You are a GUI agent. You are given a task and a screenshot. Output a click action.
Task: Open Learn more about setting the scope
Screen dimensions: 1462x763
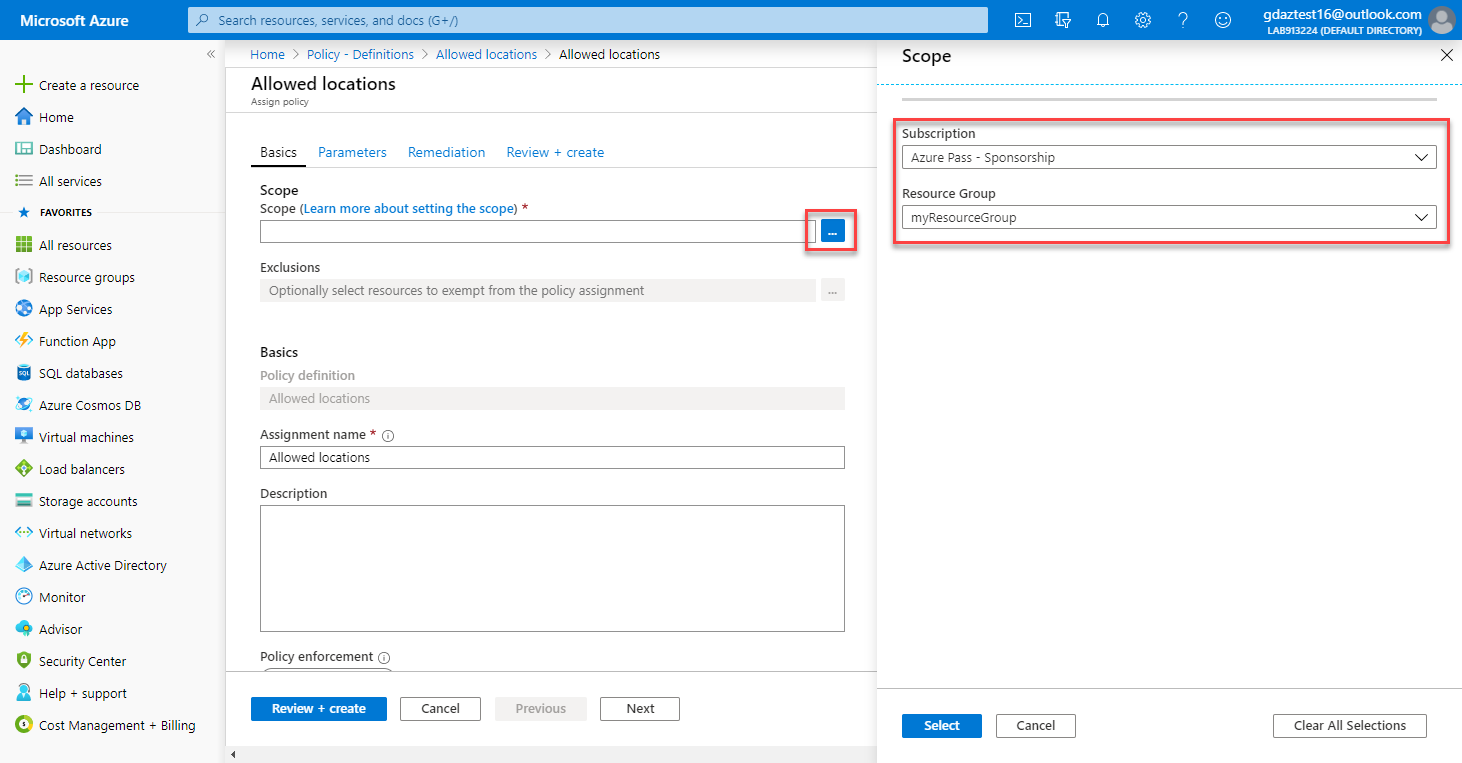coord(410,209)
